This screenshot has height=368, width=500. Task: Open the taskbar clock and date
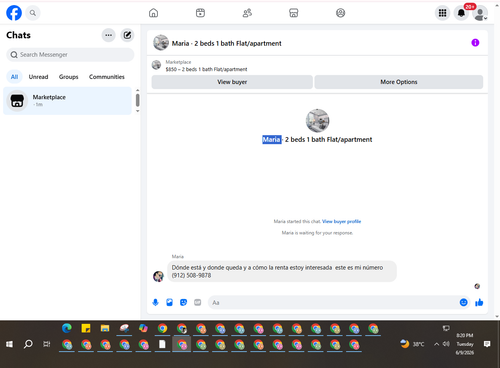[x=465, y=344]
